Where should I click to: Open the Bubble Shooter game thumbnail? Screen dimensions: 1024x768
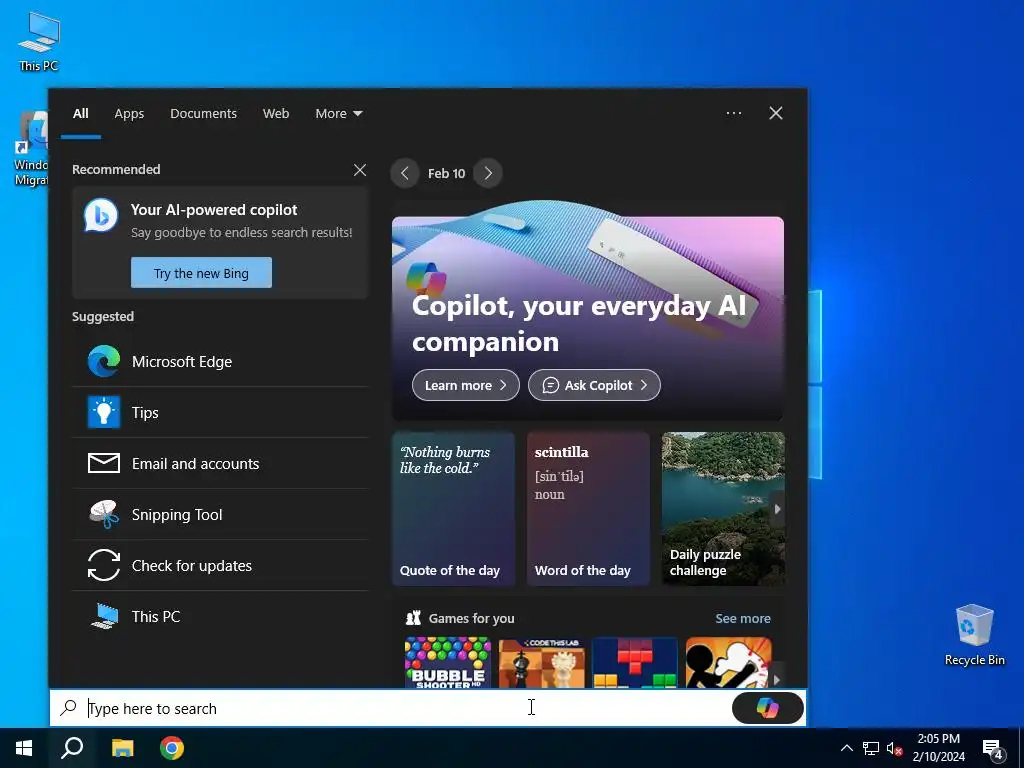pos(448,663)
